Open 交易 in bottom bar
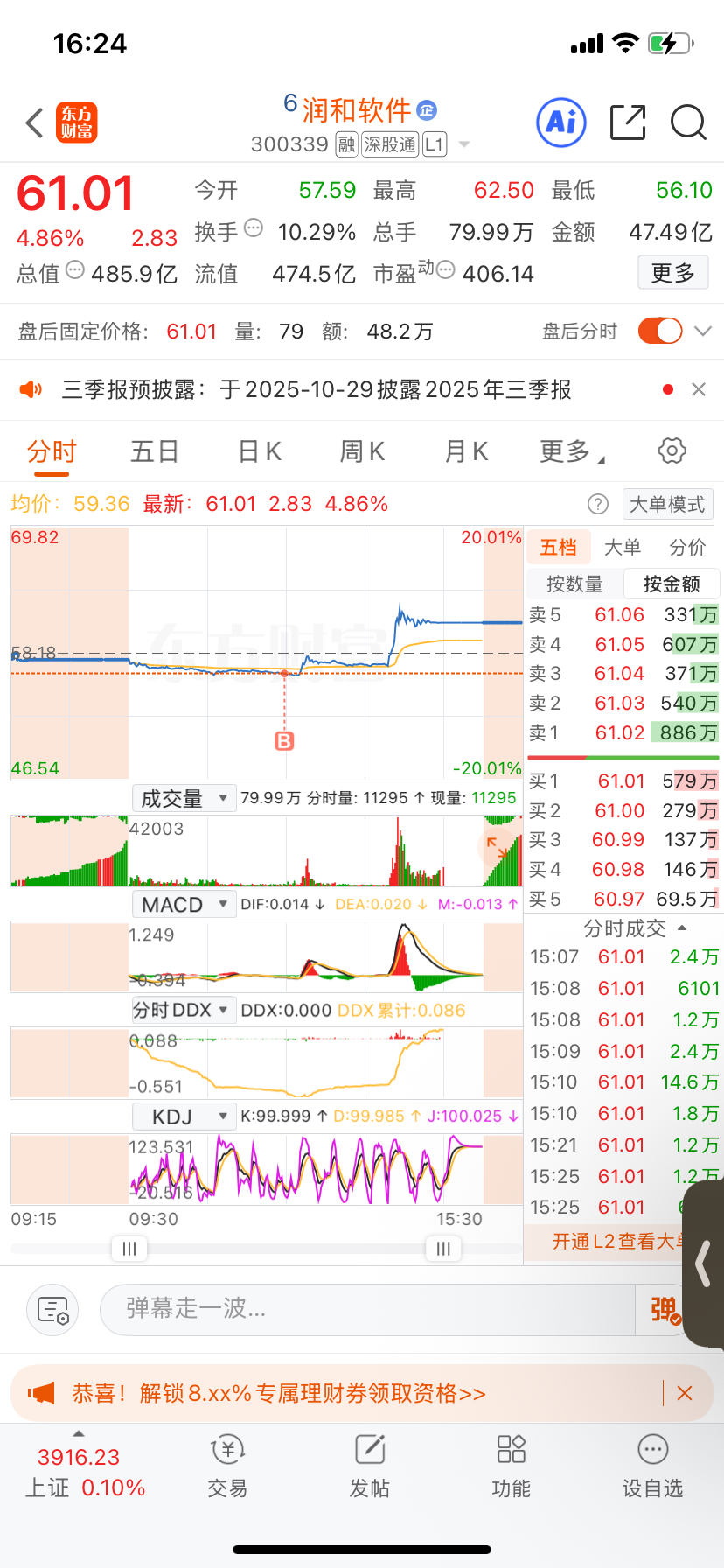This screenshot has height=1568, width=724. pyautogui.click(x=227, y=1467)
